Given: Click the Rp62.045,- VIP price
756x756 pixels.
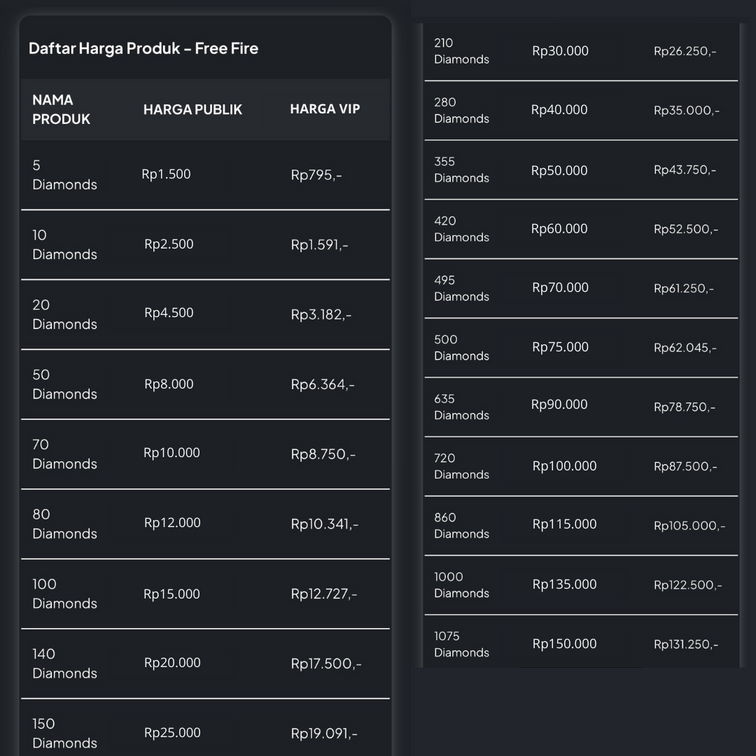Looking at the screenshot, I should pyautogui.click(x=685, y=348).
